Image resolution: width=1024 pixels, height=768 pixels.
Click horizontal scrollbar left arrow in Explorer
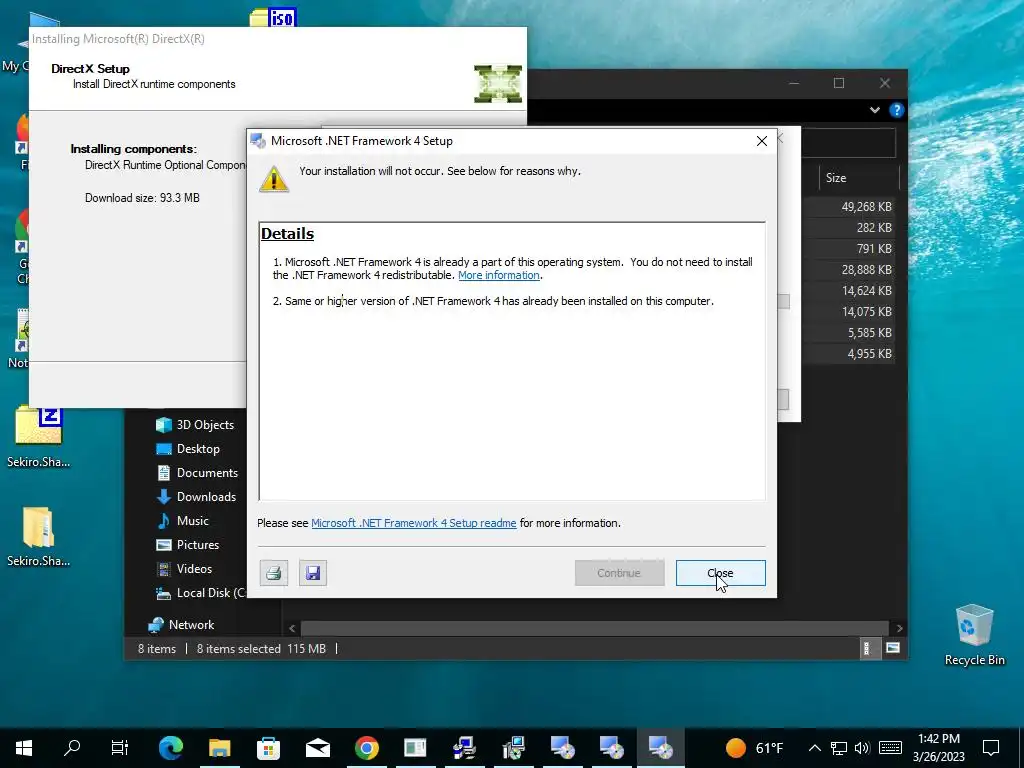[x=292, y=628]
